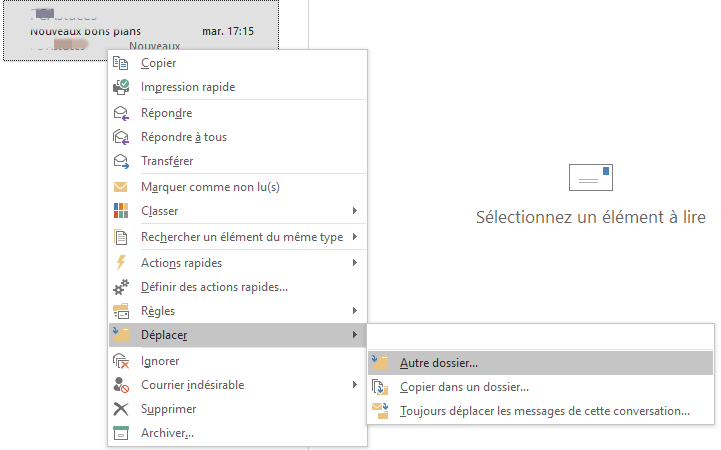Expand the Actions rapides submenu arrow
721x450 pixels.
(355, 263)
